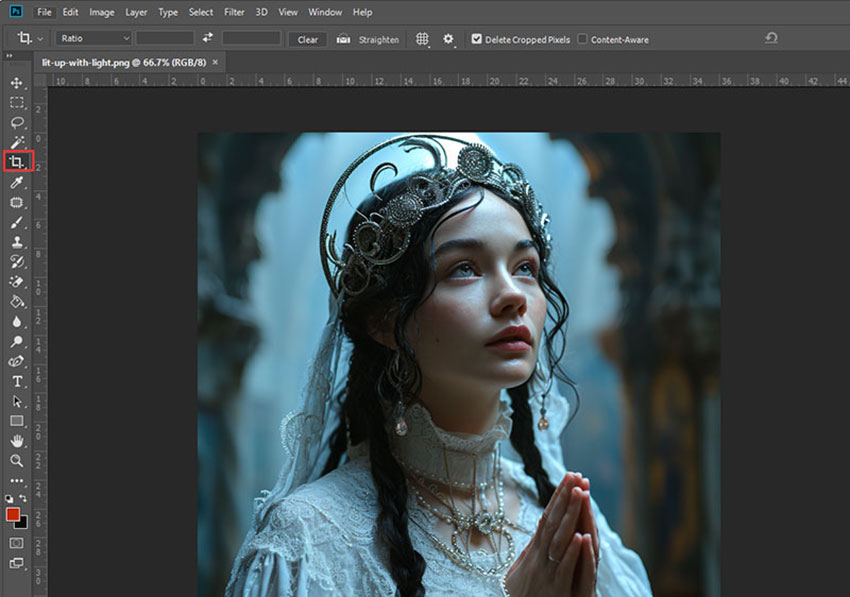Viewport: 850px width, 597px height.
Task: Select the Hand tool
Action: [x=17, y=441]
